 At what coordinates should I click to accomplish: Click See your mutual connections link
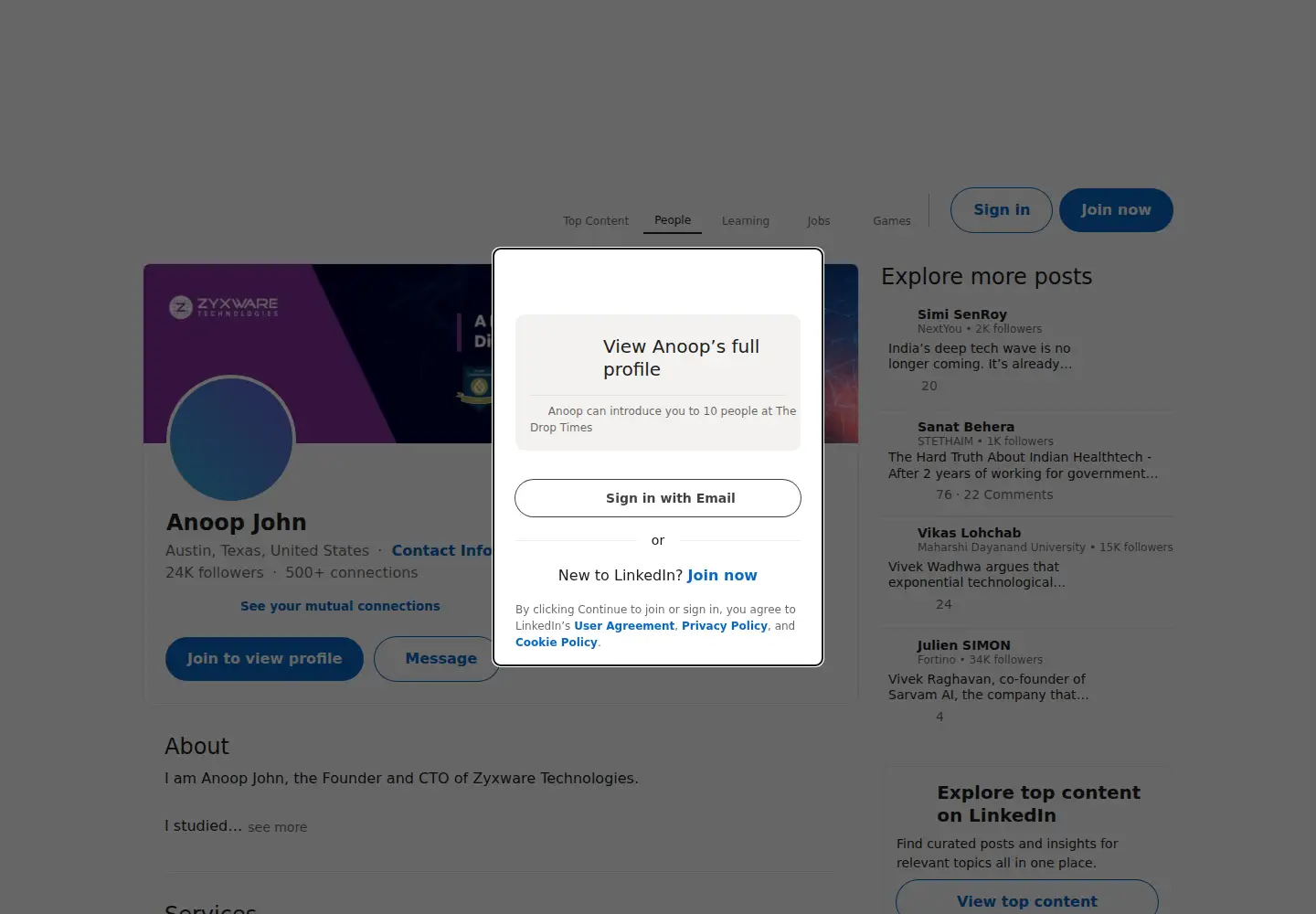(x=340, y=606)
